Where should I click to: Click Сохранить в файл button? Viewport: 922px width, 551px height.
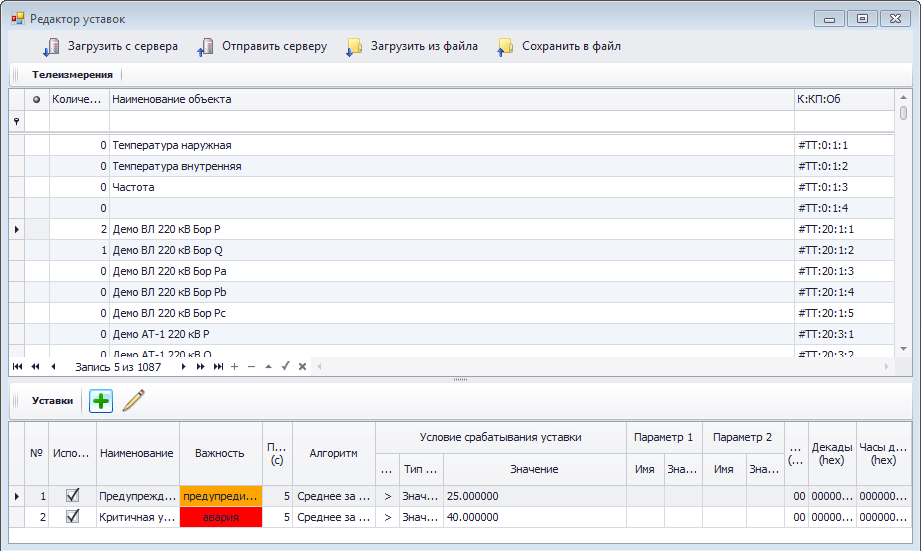tap(559, 46)
